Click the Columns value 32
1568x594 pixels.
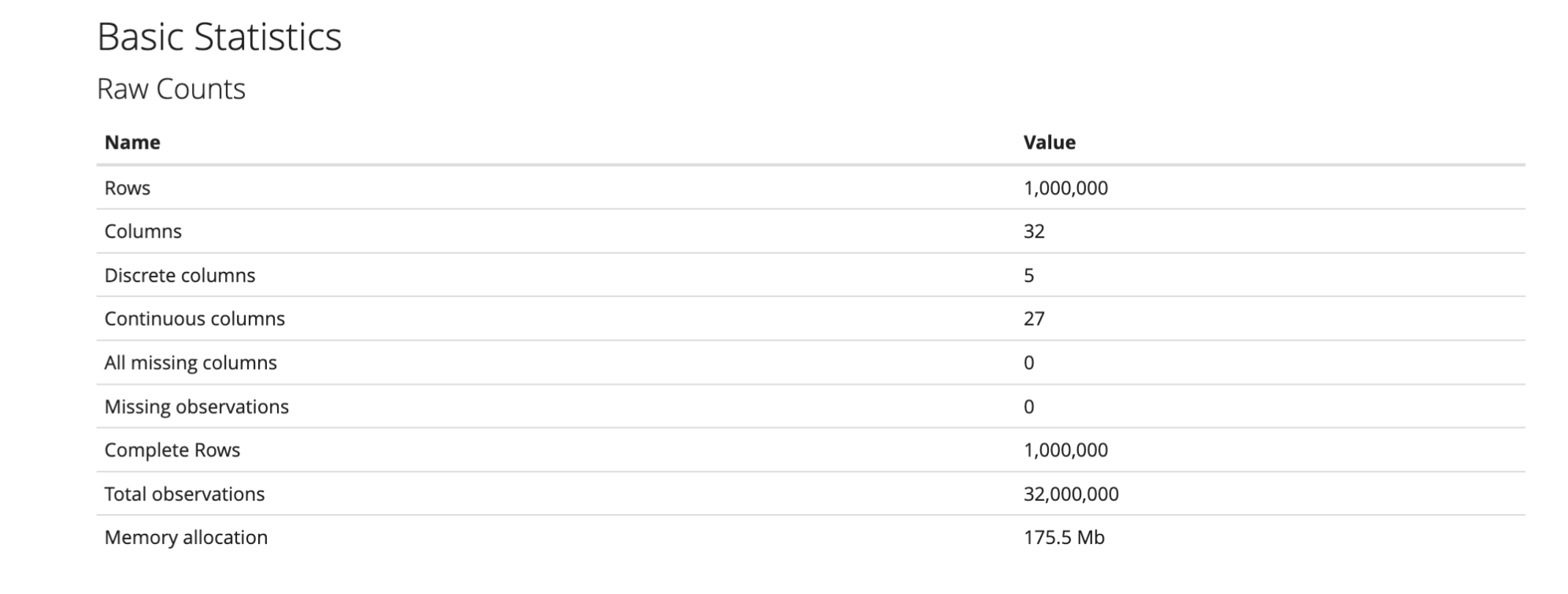[1033, 231]
